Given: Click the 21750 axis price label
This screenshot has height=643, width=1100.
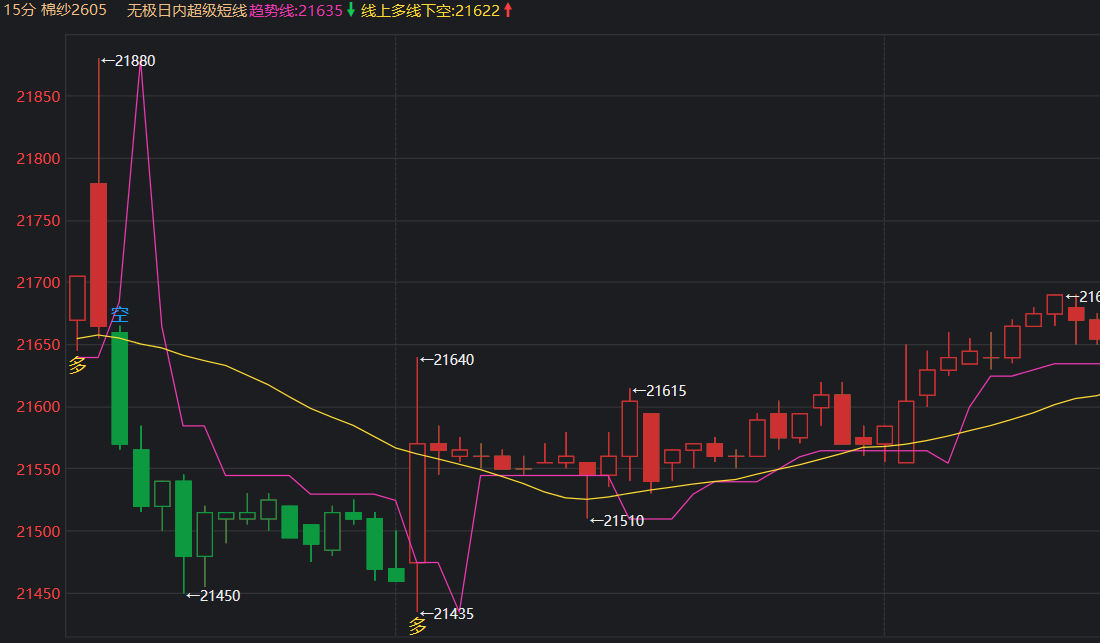Looking at the screenshot, I should [39, 221].
